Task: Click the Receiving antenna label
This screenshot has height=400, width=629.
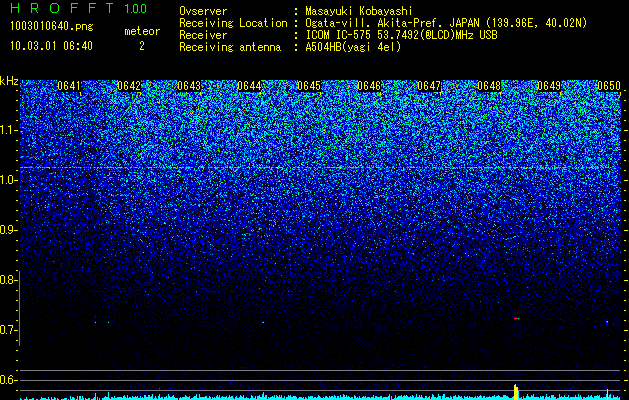Action: click(x=230, y=47)
